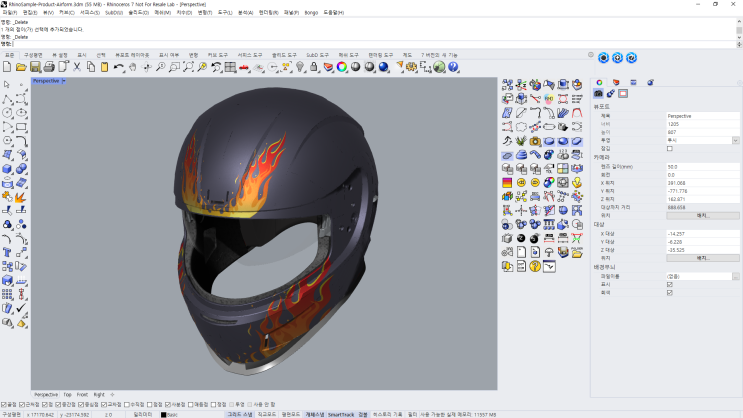Select the Polyline tool in left toolbar
The height and width of the screenshot is (418, 743).
coord(7,99)
